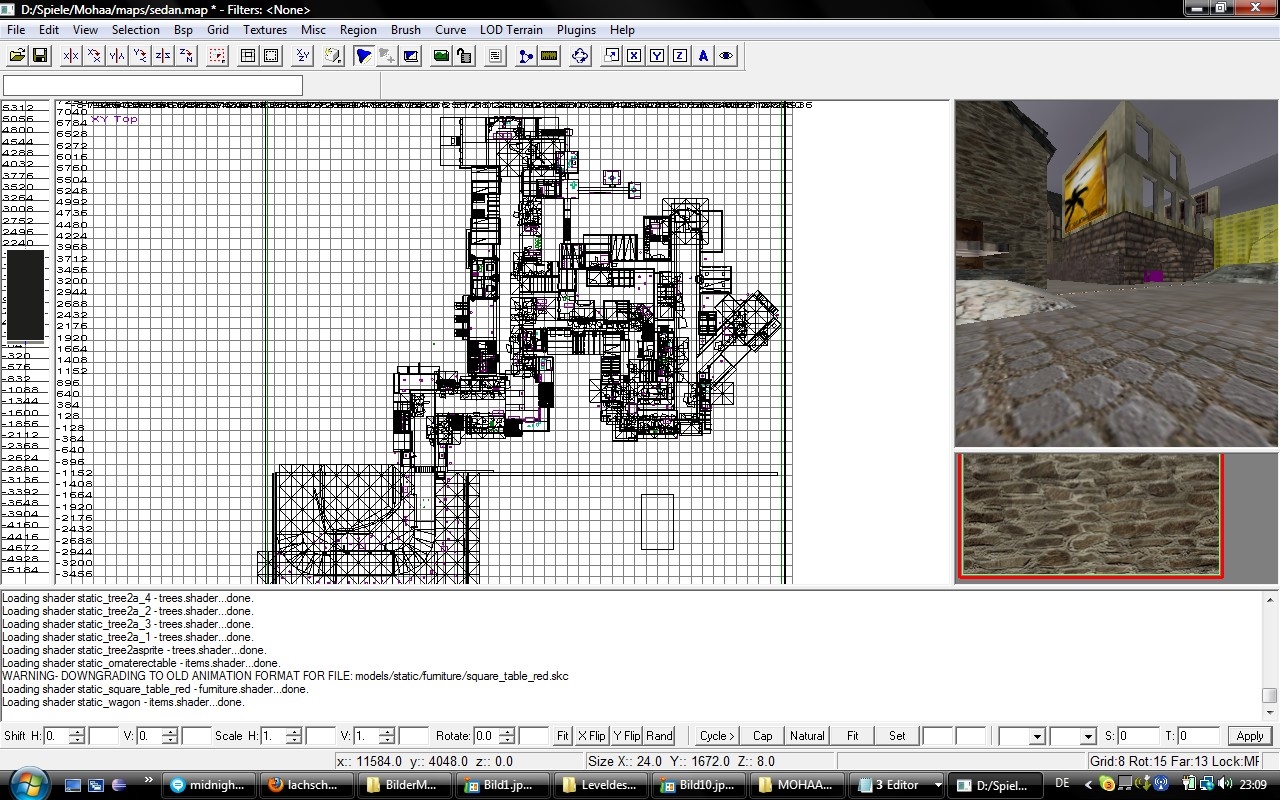Image resolution: width=1280 pixels, height=800 pixels.
Task: Rotate selection around Z axis icon
Action: click(x=186, y=56)
